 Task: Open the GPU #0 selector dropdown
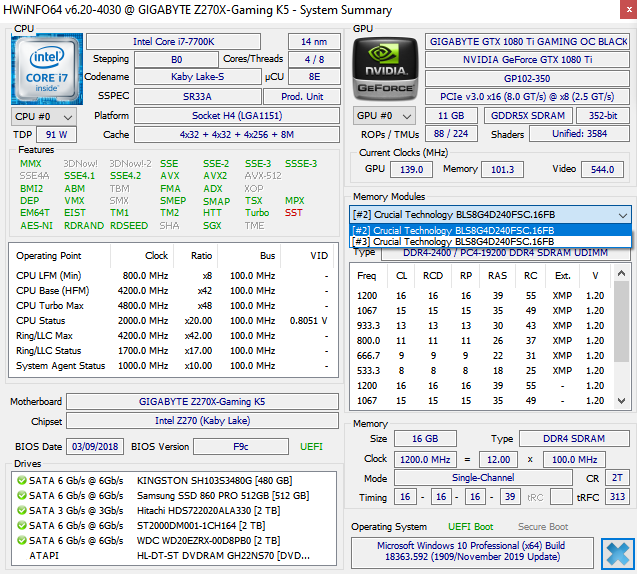[384, 116]
